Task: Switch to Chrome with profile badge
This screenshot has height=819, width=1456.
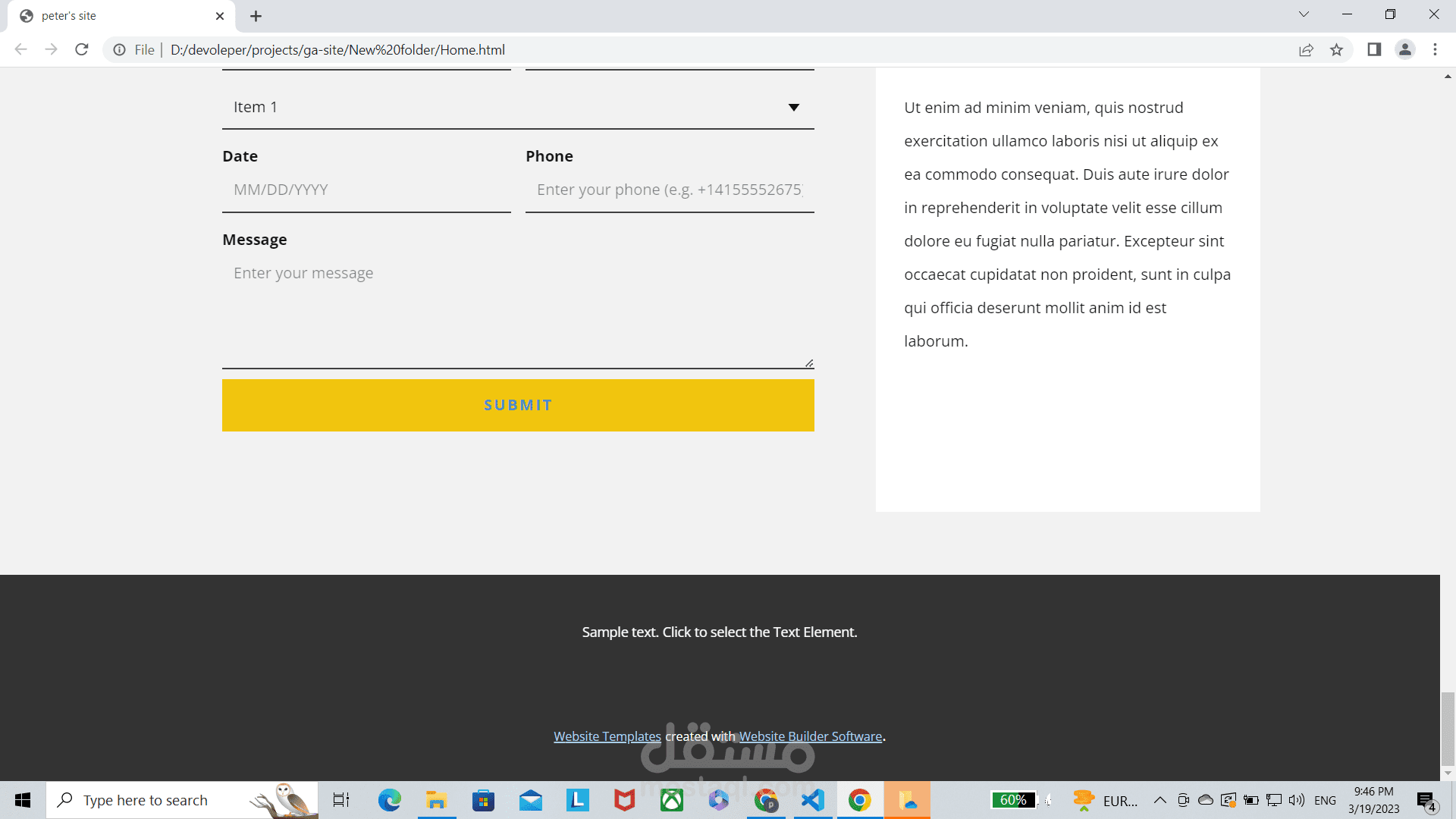Action: (767, 800)
